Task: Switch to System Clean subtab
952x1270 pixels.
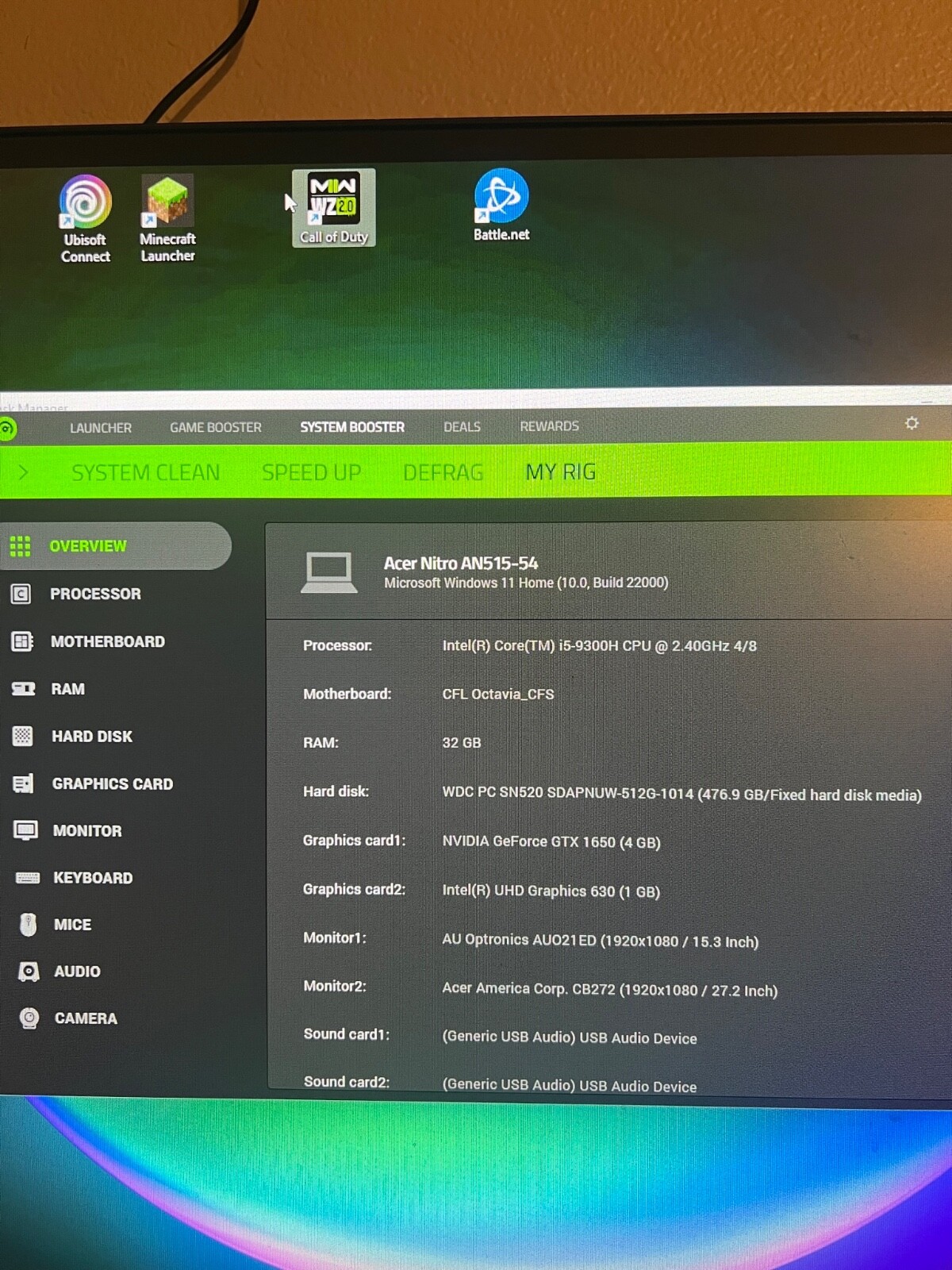Action: coord(146,472)
